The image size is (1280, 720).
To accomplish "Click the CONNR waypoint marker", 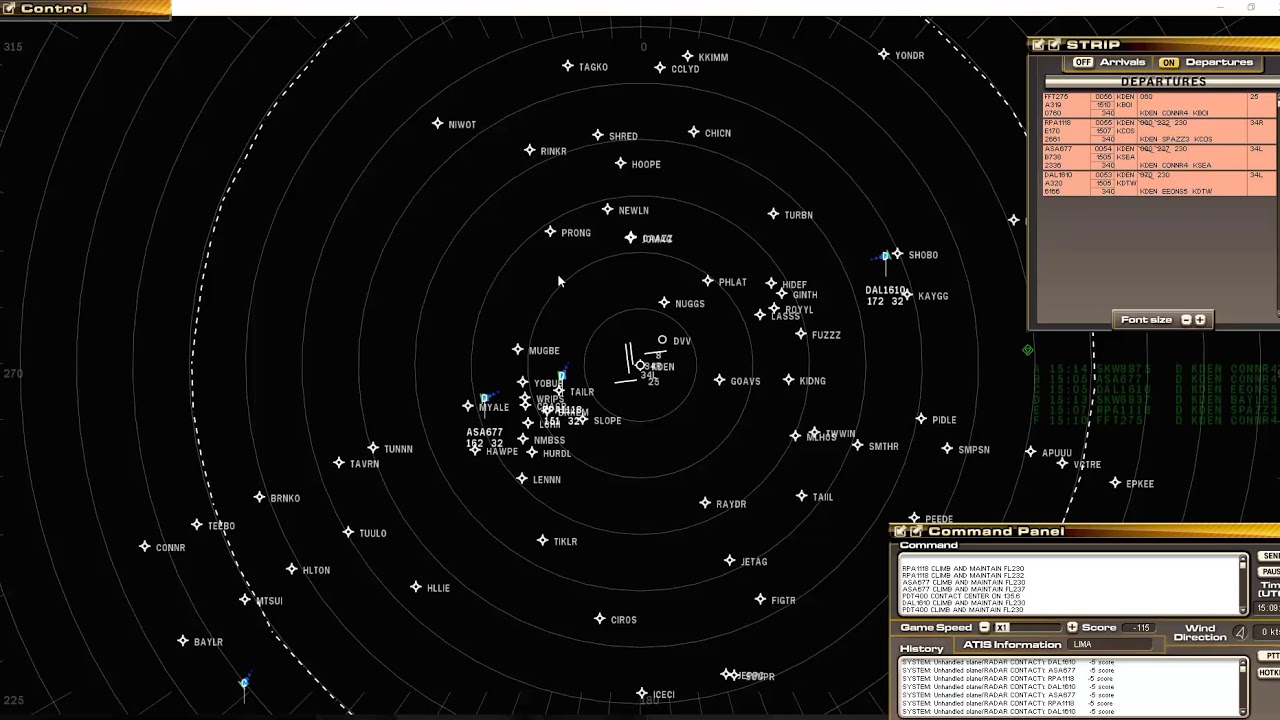I will point(146,547).
